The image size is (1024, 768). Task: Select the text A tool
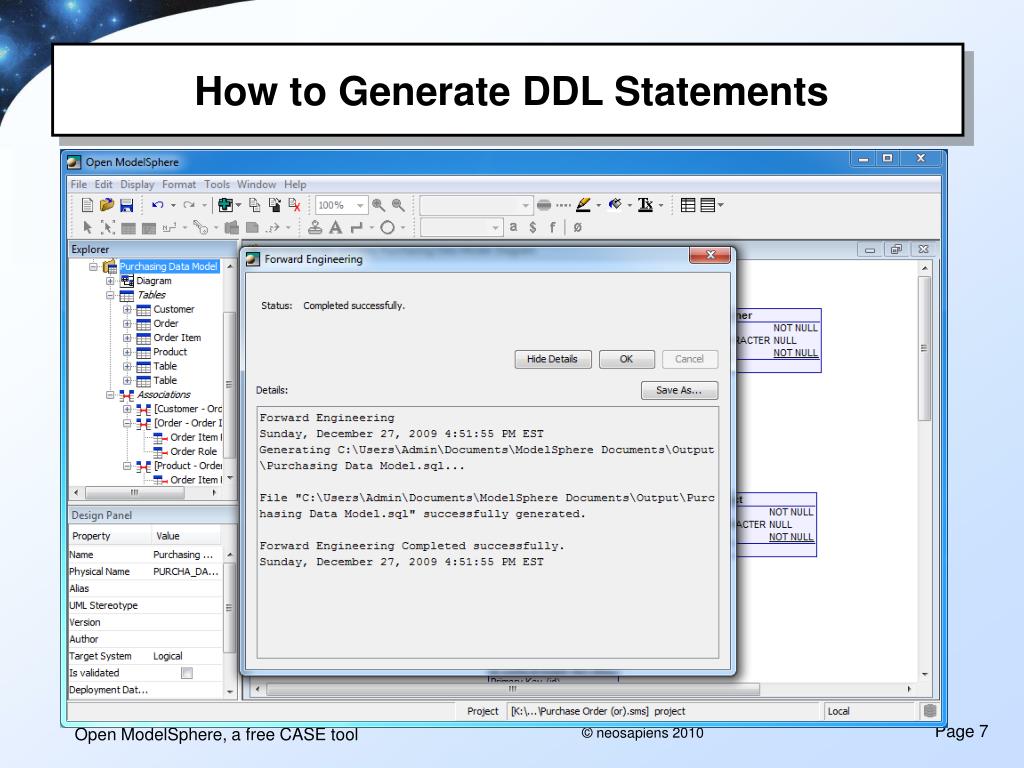coord(336,227)
